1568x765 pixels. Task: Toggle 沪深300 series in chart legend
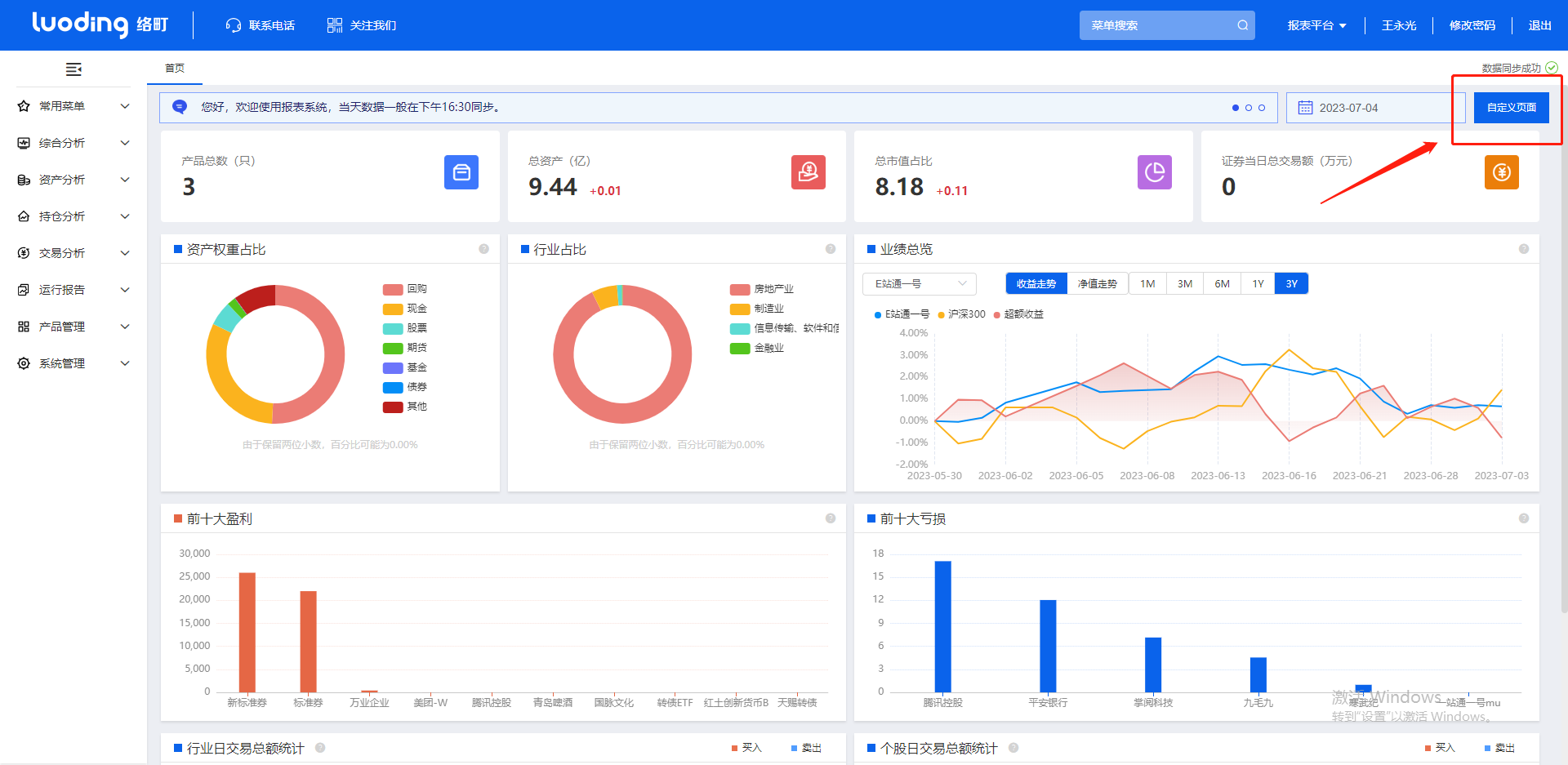click(962, 314)
